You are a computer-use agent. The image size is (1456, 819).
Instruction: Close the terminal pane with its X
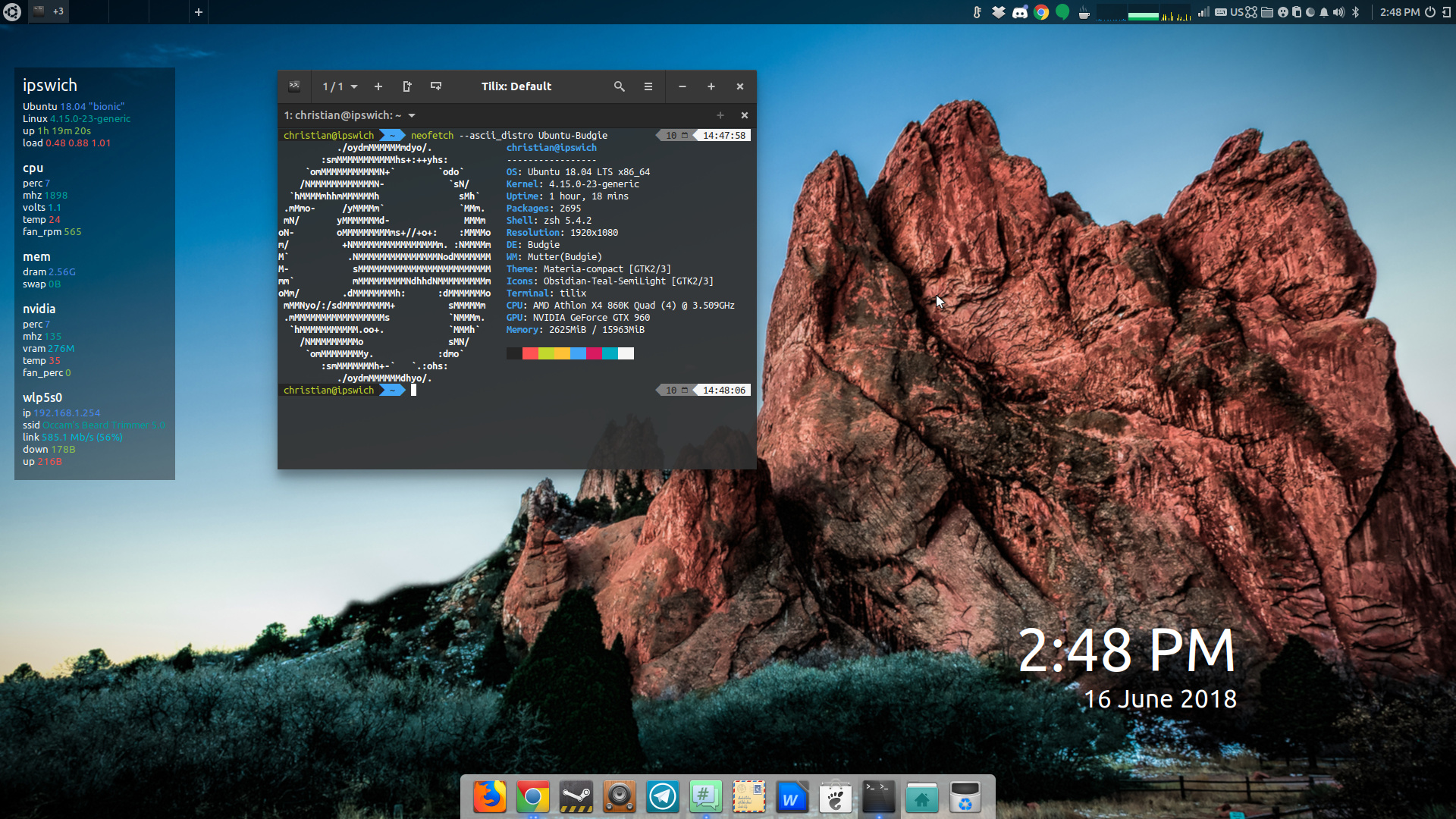tap(745, 115)
